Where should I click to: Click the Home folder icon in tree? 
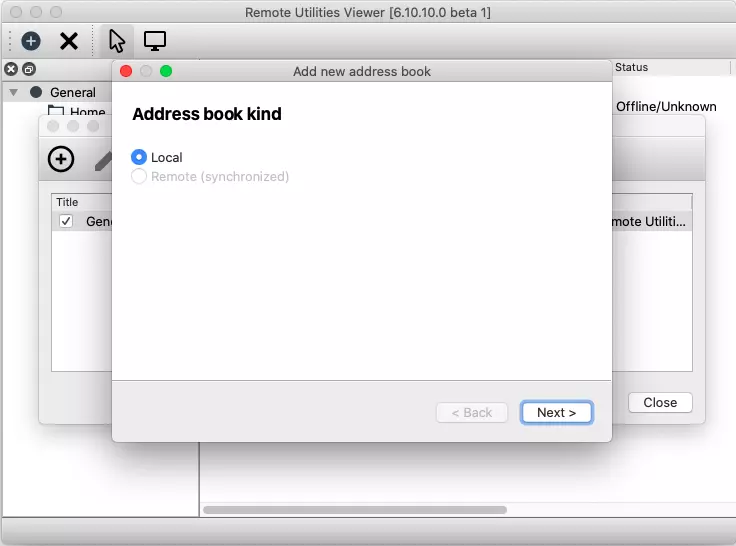(56, 112)
